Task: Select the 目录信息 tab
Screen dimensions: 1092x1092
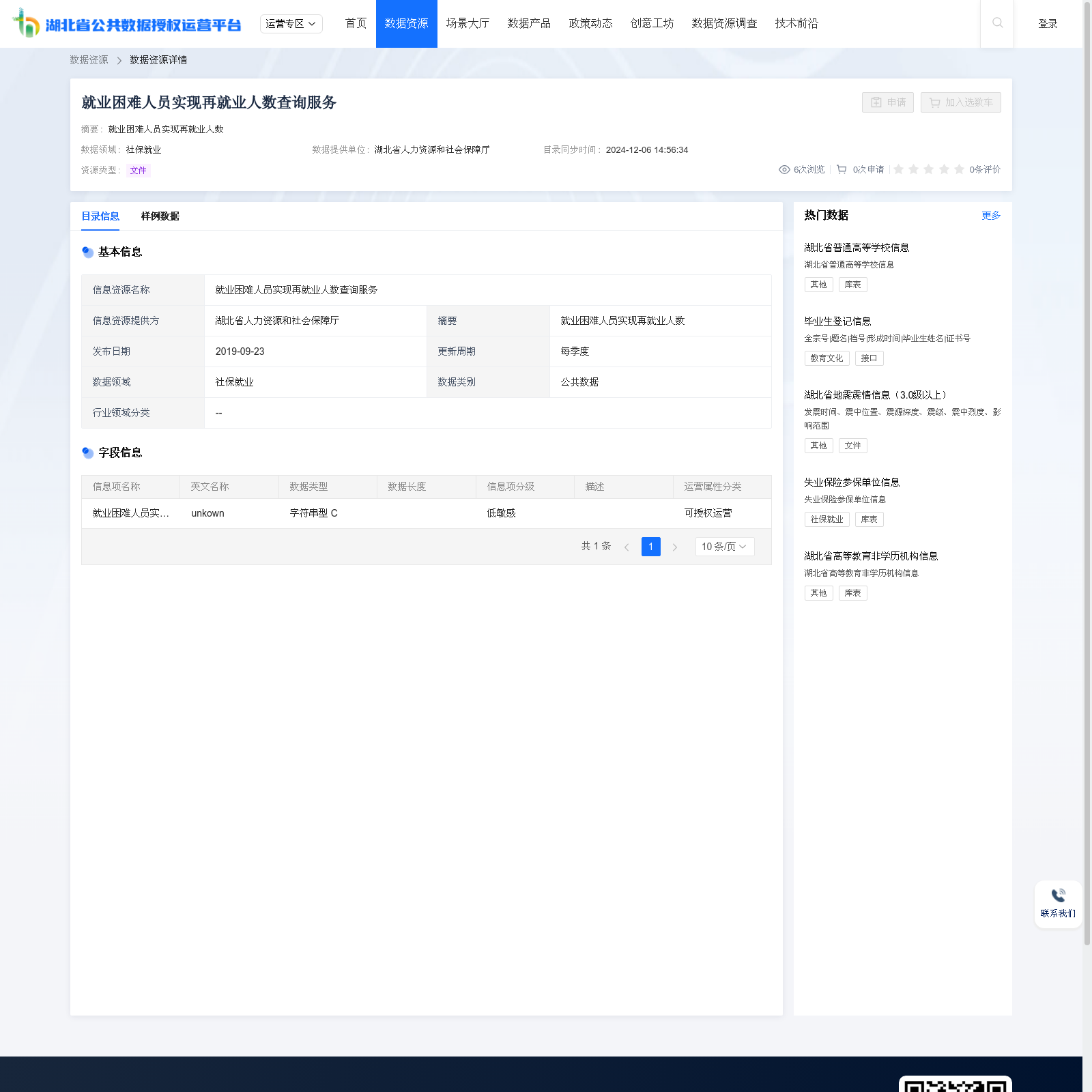Action: pyautogui.click(x=100, y=216)
